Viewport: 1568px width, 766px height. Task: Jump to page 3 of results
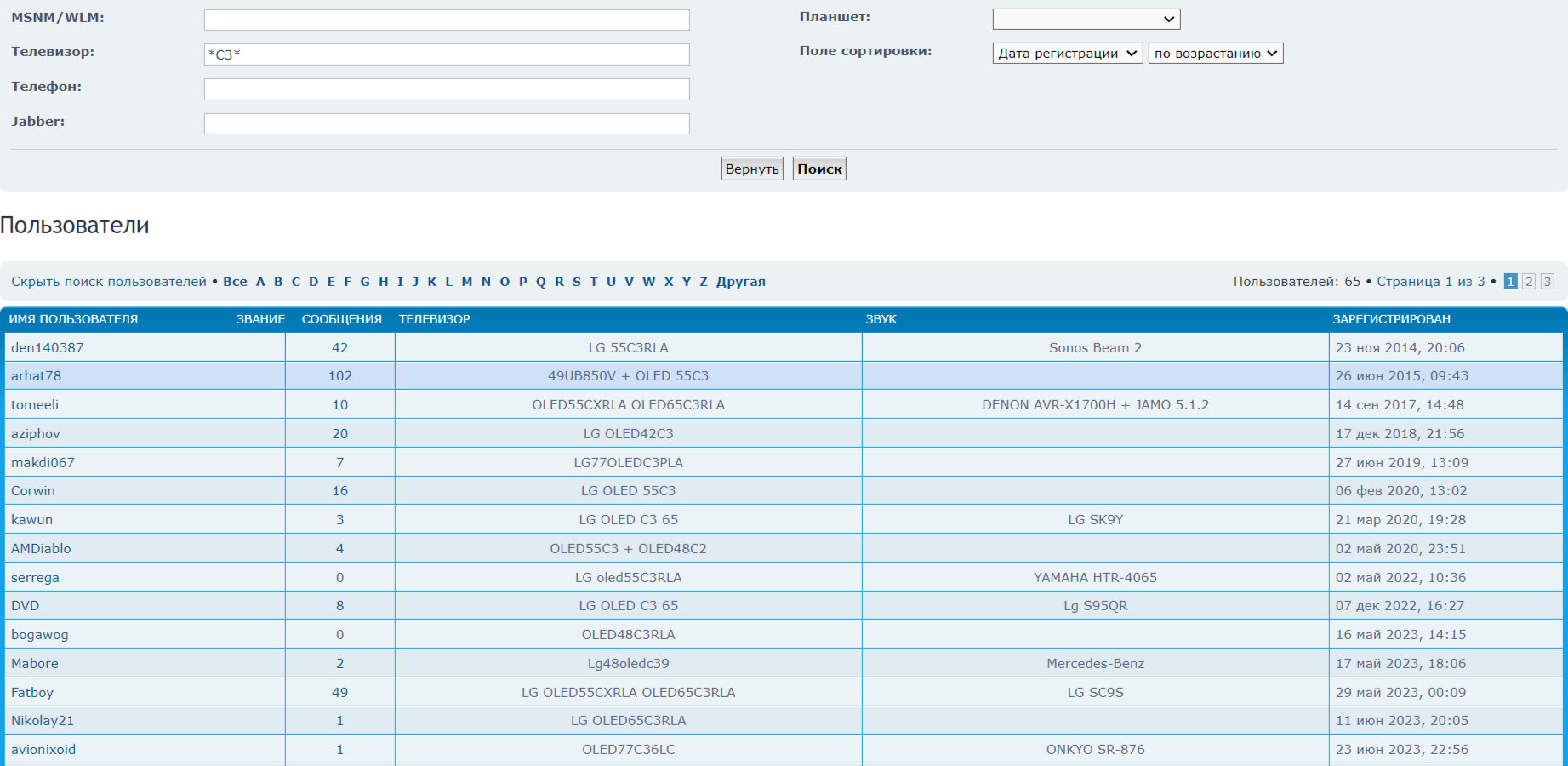(x=1547, y=282)
